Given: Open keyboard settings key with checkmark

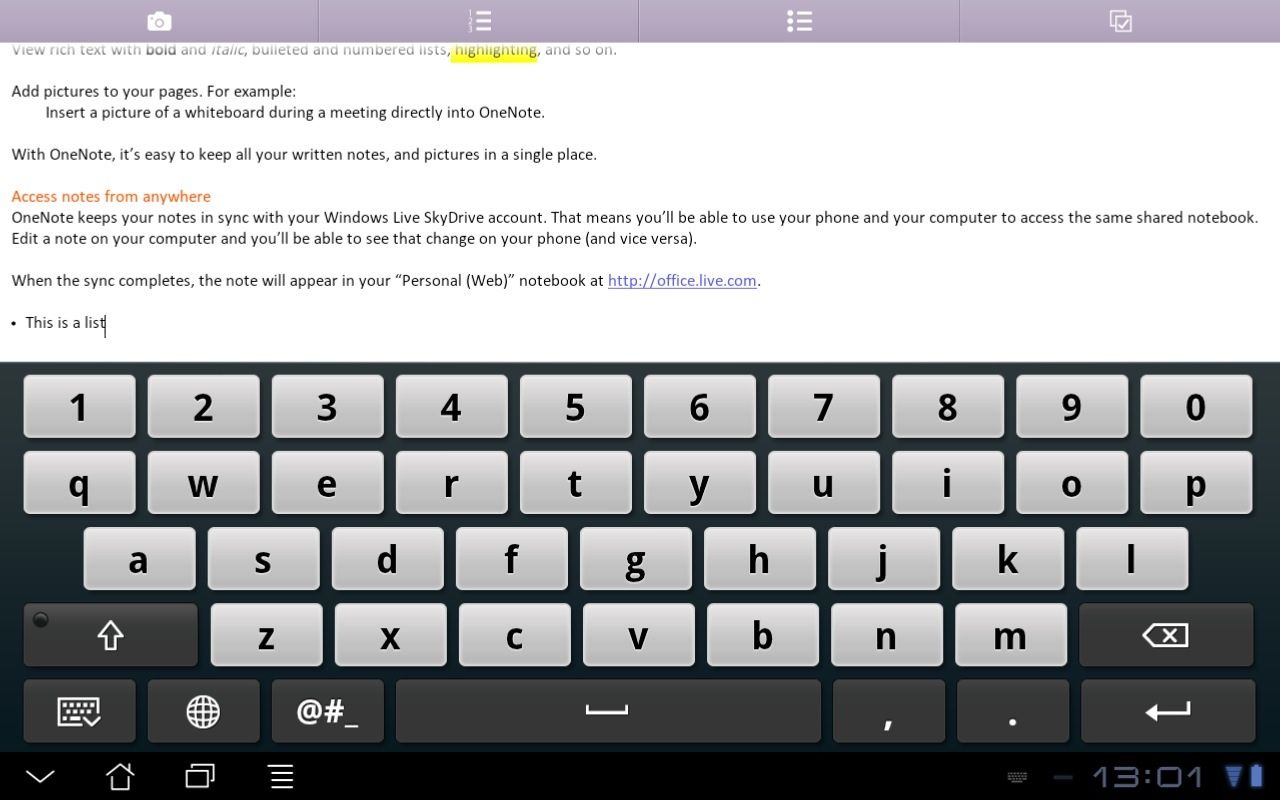Looking at the screenshot, I should [79, 711].
